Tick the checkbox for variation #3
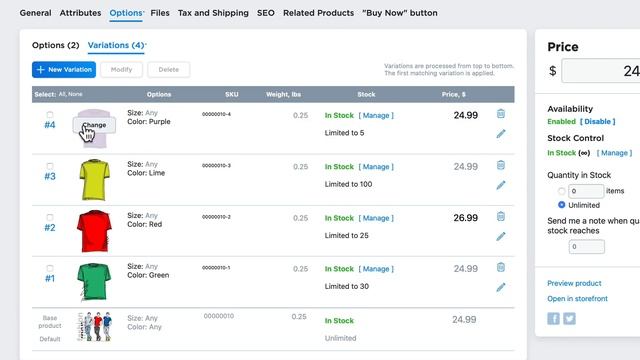The width and height of the screenshot is (640, 360). [50, 166]
